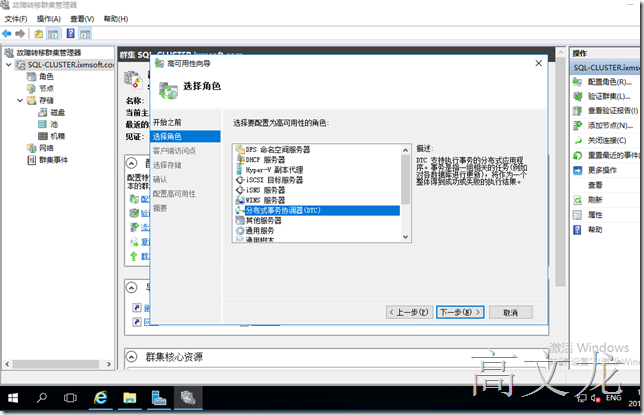
Task: Open the 查看(V) menu
Action: tap(82, 19)
